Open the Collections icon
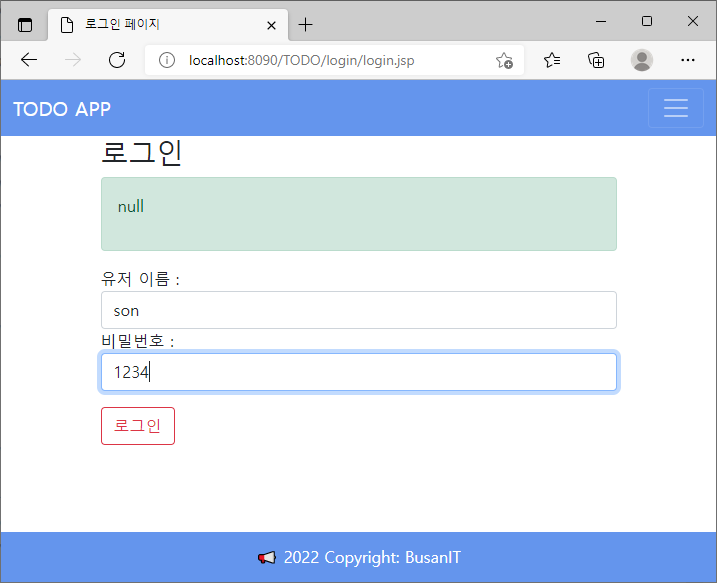Image resolution: width=717 pixels, height=583 pixels. [x=596, y=60]
